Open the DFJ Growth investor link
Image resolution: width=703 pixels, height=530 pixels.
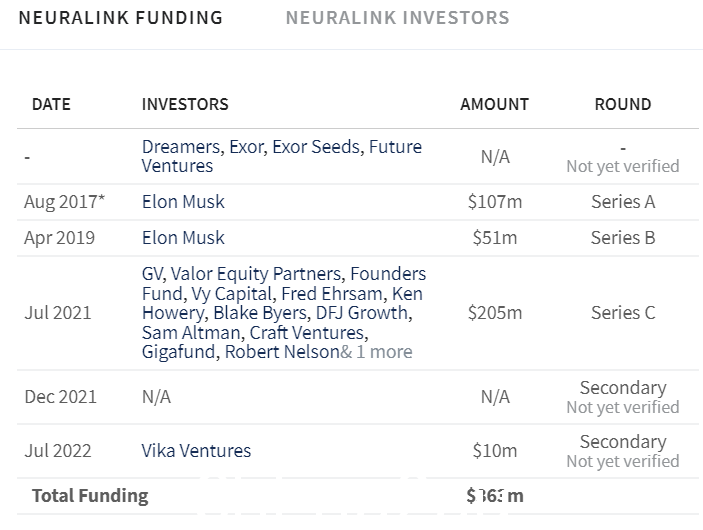tap(362, 313)
